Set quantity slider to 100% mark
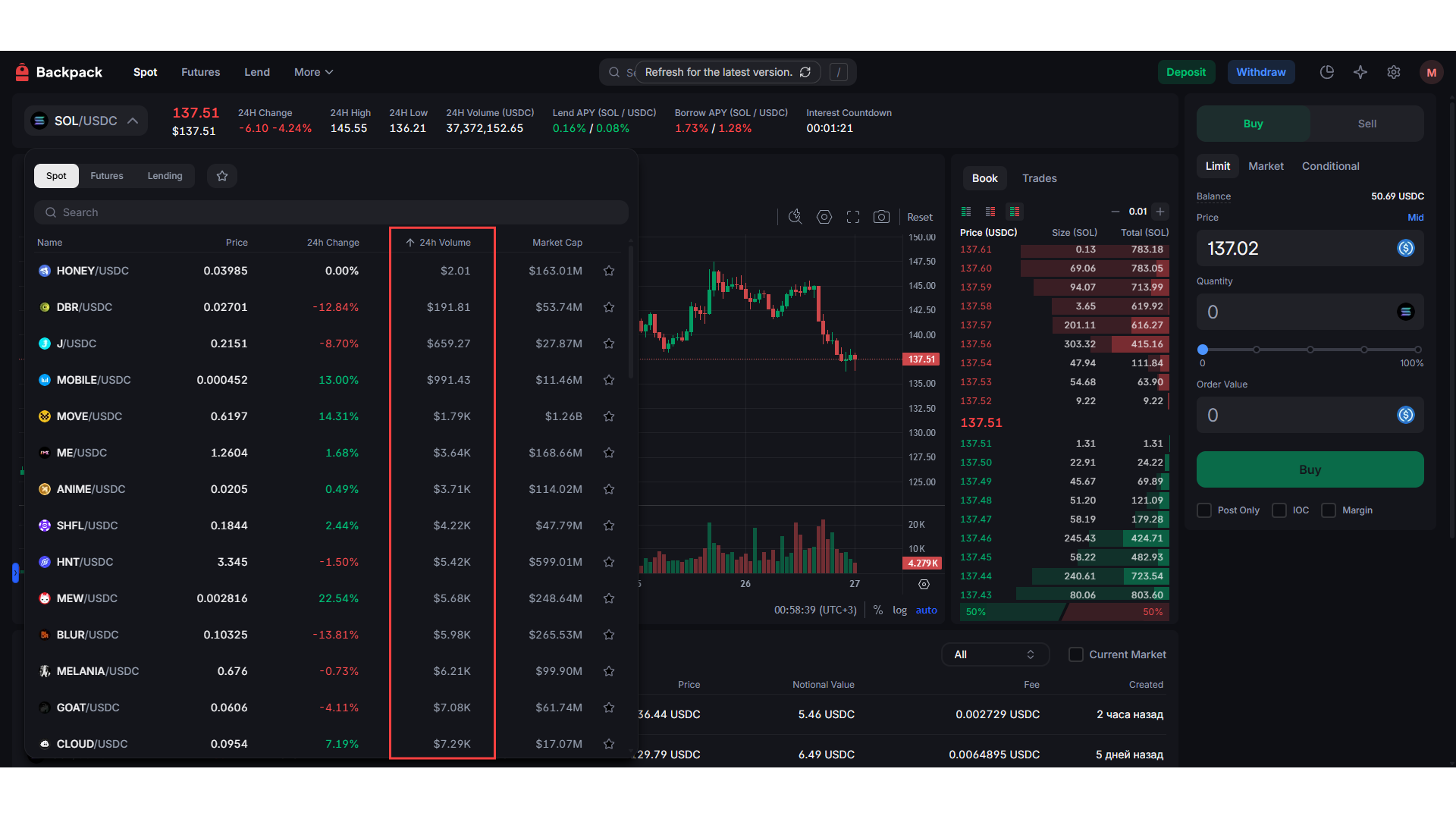Viewport: 1456px width, 819px height. pyautogui.click(x=1418, y=350)
